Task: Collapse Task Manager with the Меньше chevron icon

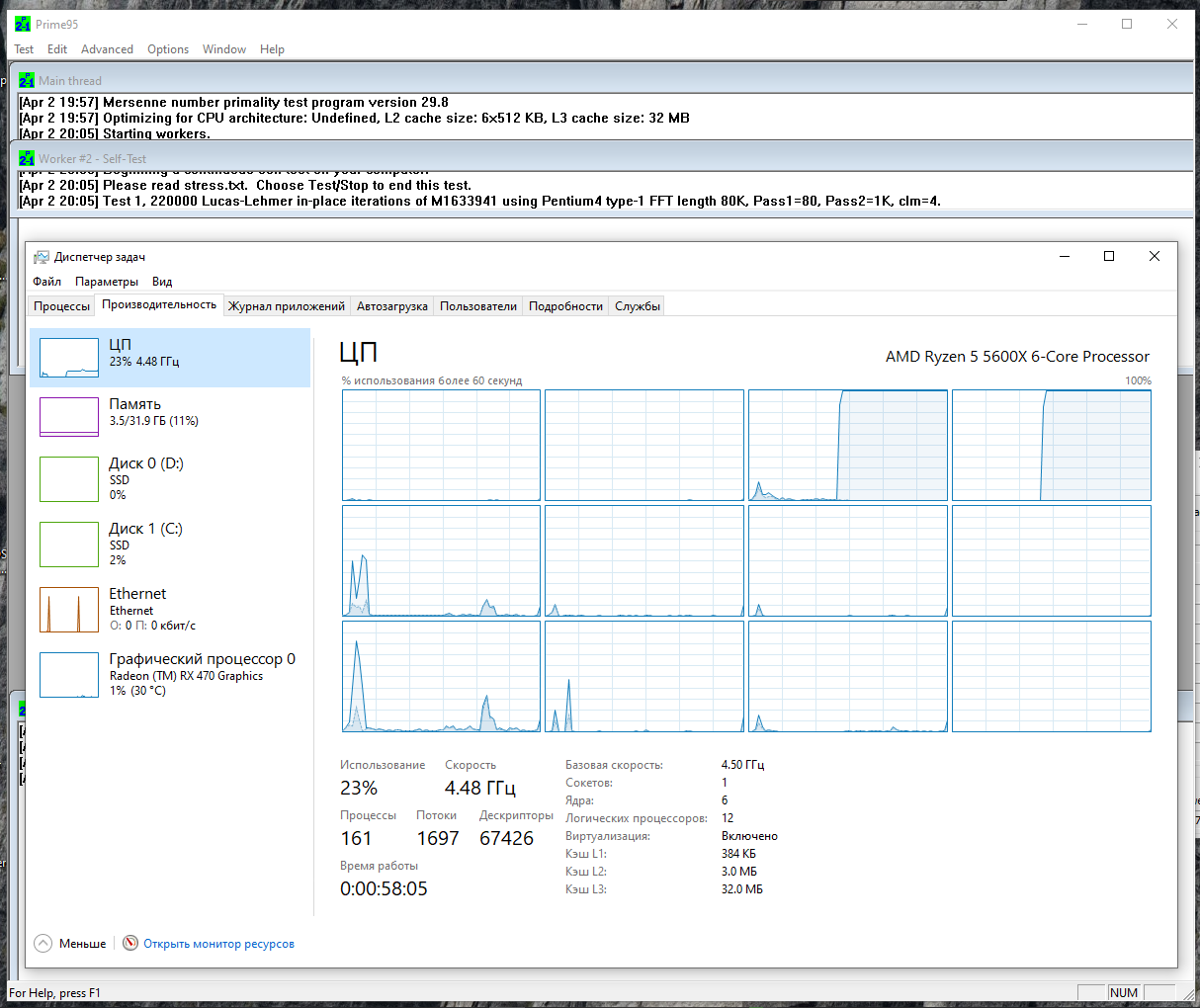Action: click(43, 943)
